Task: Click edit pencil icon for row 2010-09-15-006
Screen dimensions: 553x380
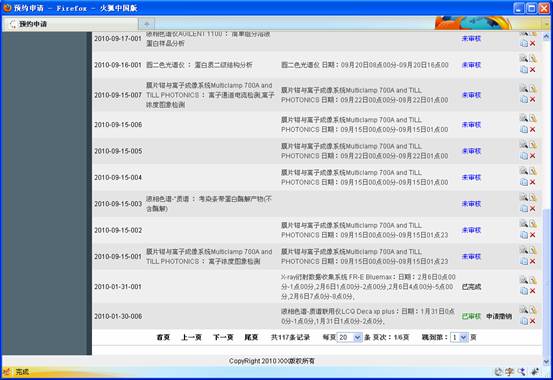Action: (x=533, y=118)
